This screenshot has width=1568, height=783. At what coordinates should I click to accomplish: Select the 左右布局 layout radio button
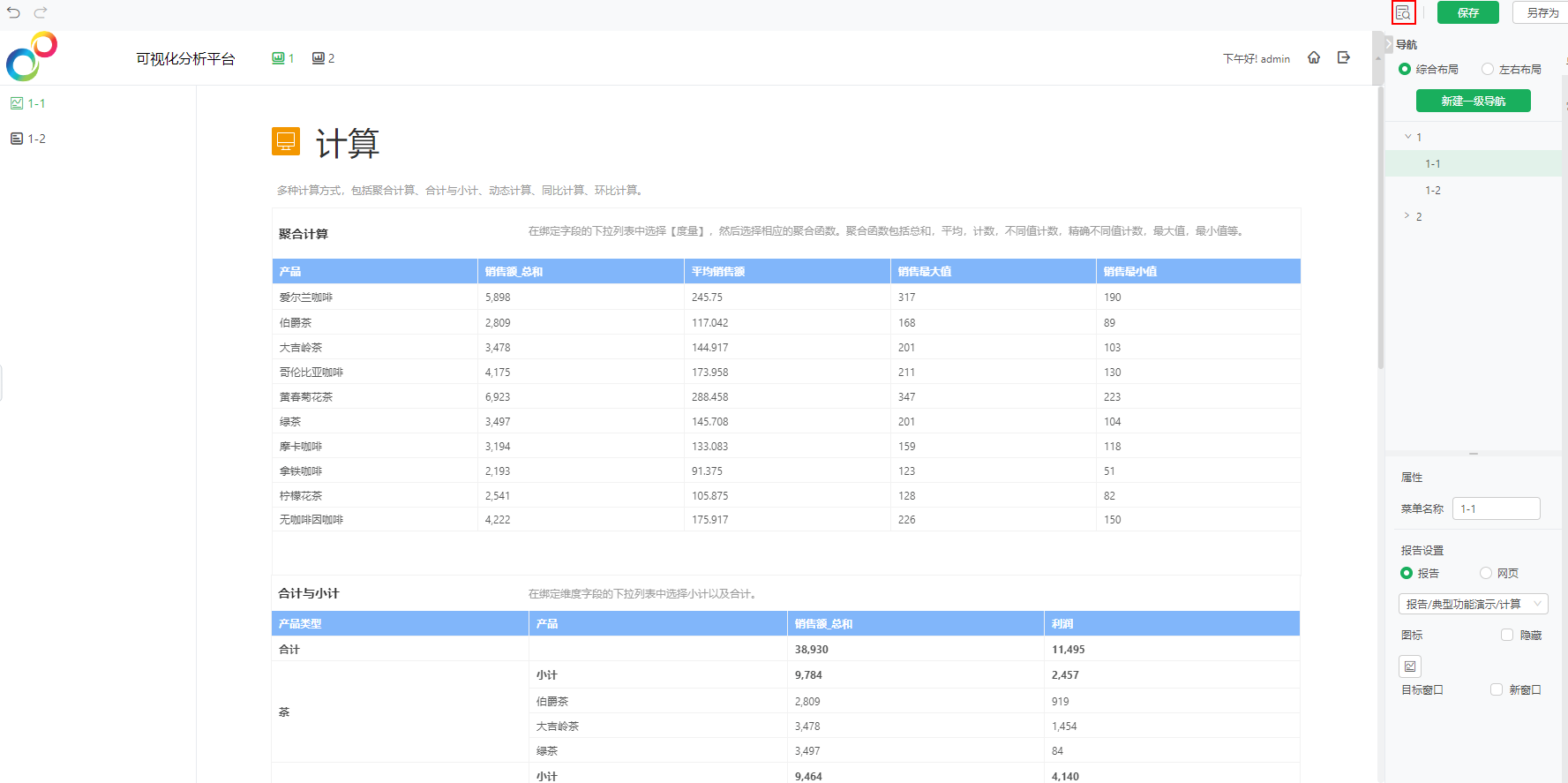point(1488,69)
